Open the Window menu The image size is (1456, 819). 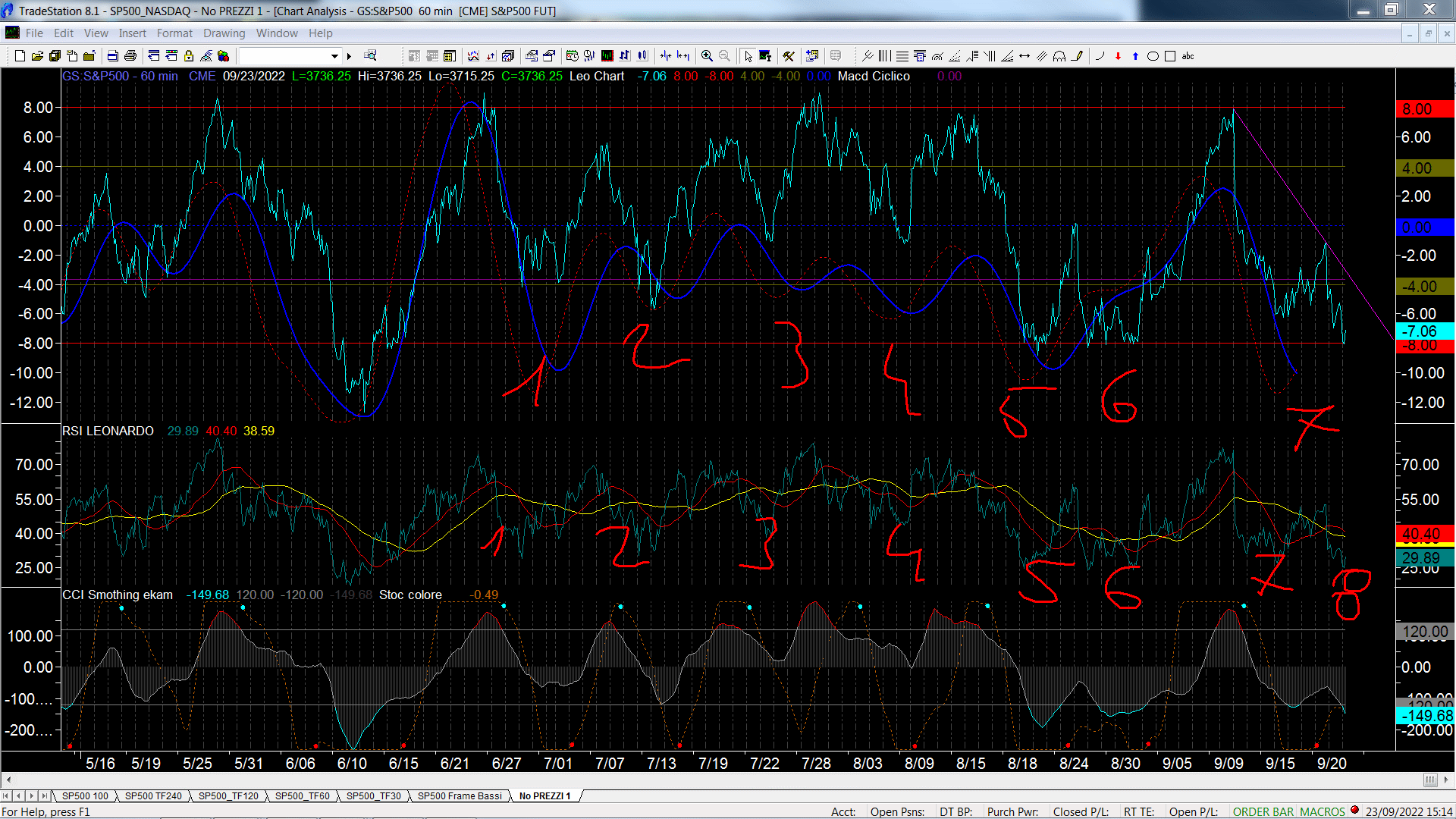277,33
